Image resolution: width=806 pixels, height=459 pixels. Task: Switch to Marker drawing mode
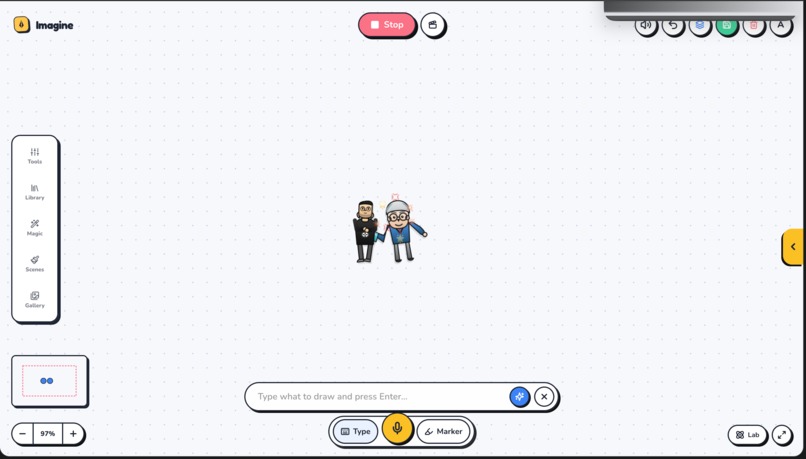(443, 431)
